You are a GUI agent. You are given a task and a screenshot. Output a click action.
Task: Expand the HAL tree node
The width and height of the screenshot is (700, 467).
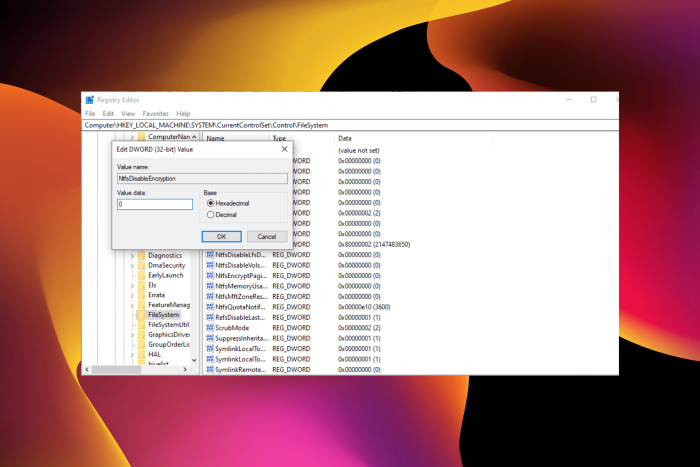click(132, 355)
